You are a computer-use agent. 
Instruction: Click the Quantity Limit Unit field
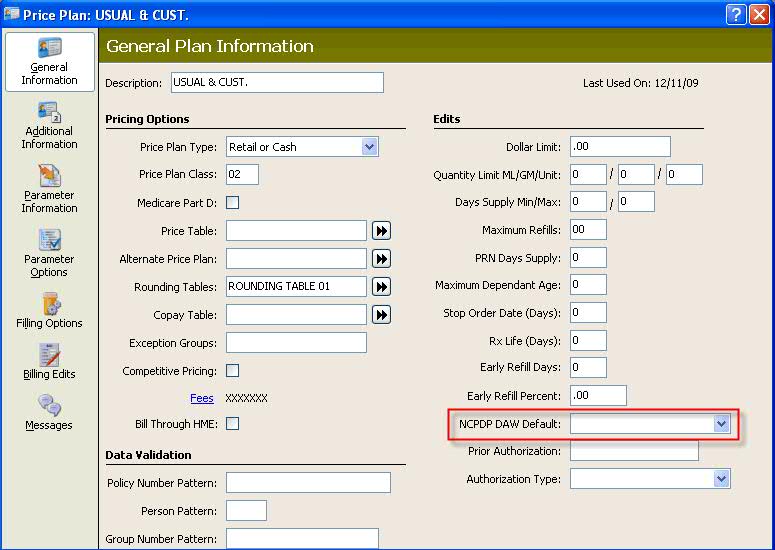click(684, 174)
